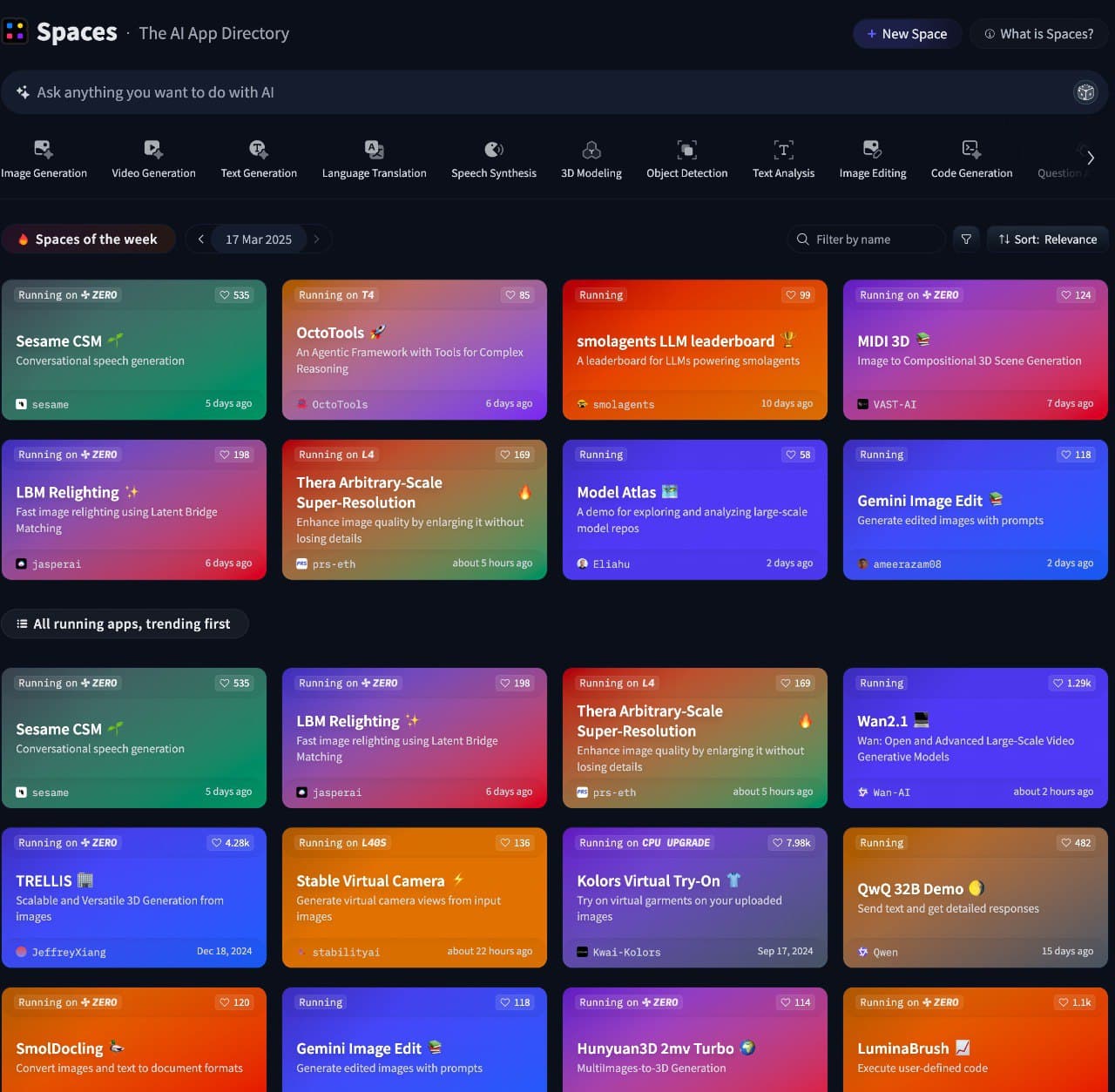Select the 3D Modeling category icon
Viewport: 1115px width, 1092px height.
click(x=591, y=149)
